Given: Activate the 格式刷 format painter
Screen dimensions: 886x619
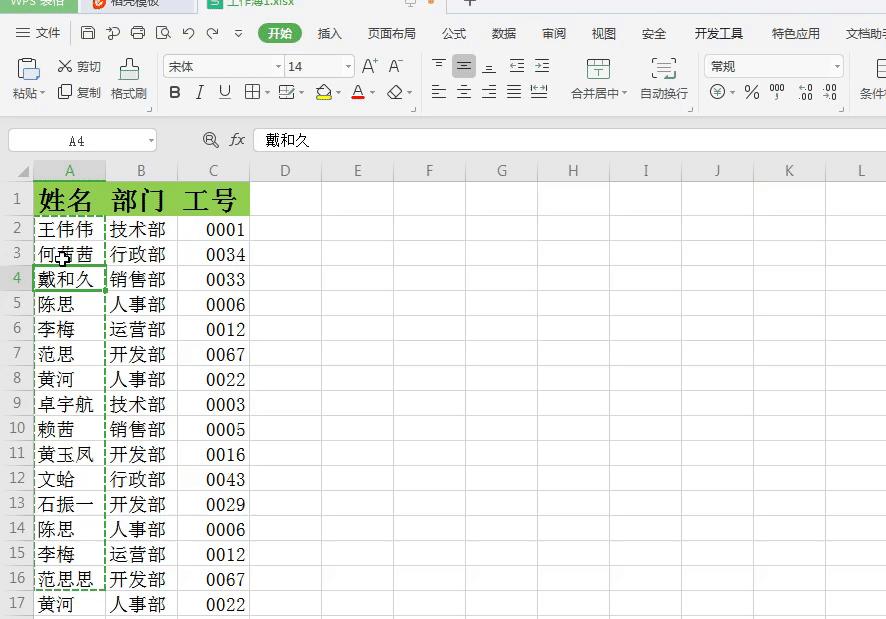Looking at the screenshot, I should pos(129,79).
